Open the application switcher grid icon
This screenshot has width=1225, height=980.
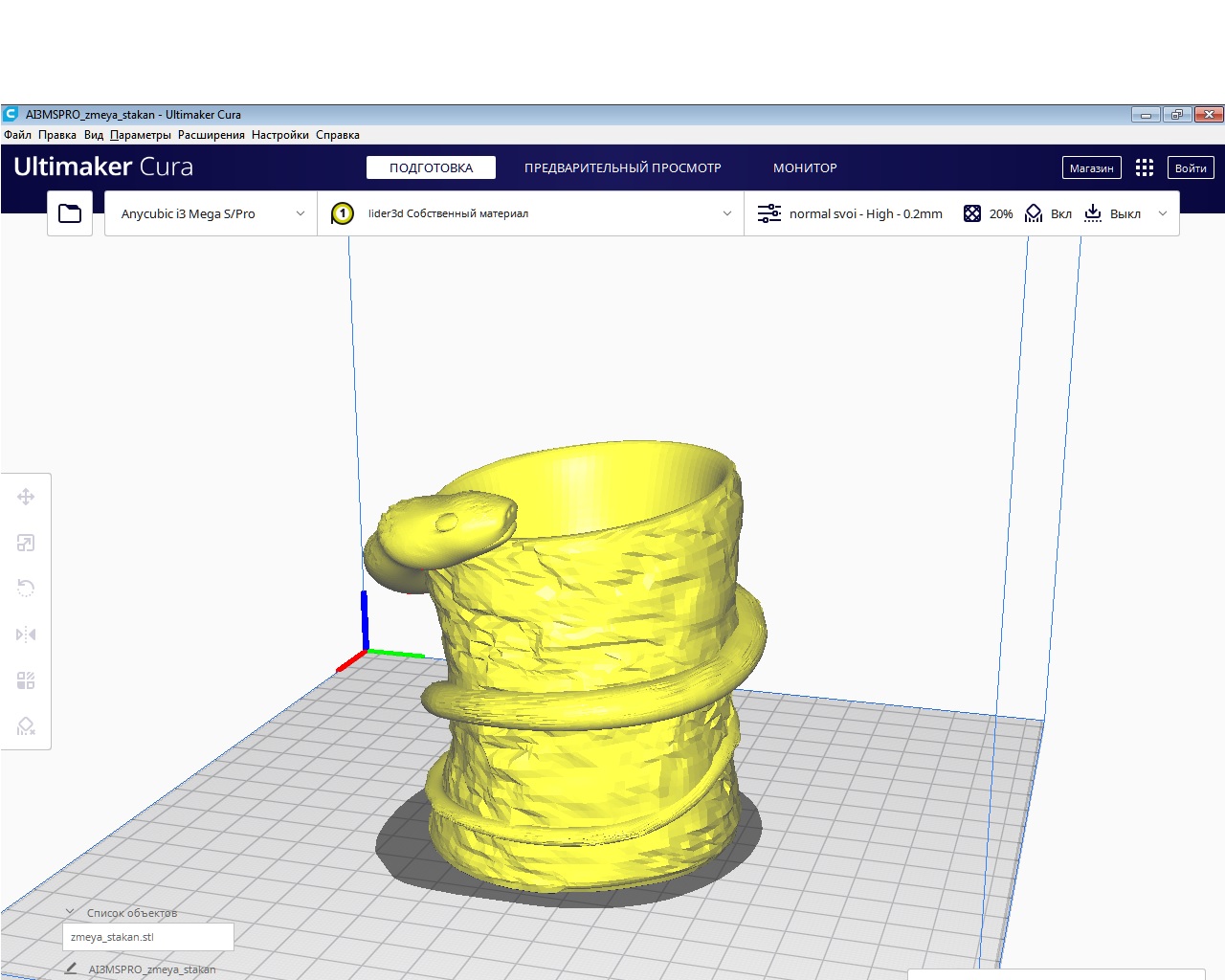tap(1144, 167)
